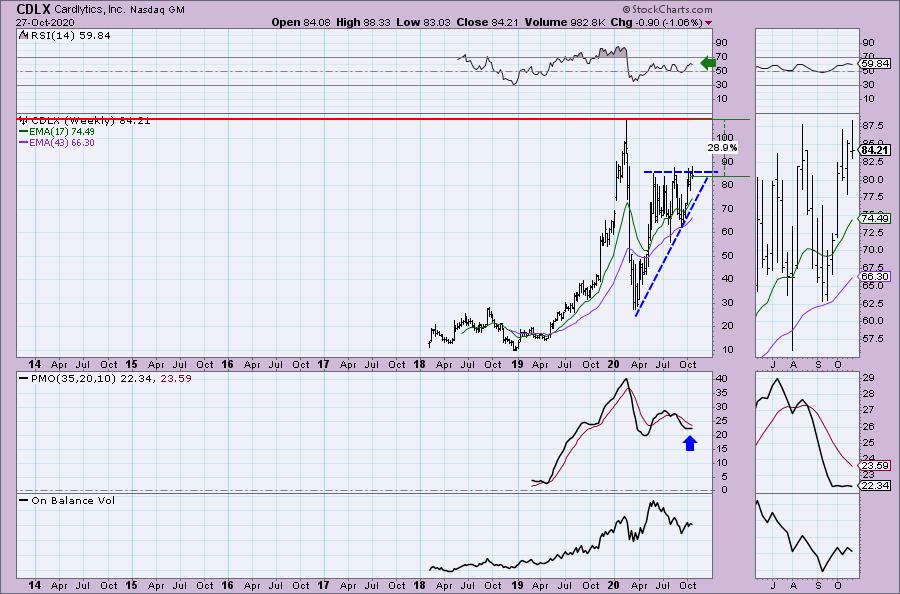Click the 66.30 EMA tag on right axis
The image size is (900, 594).
pos(876,277)
